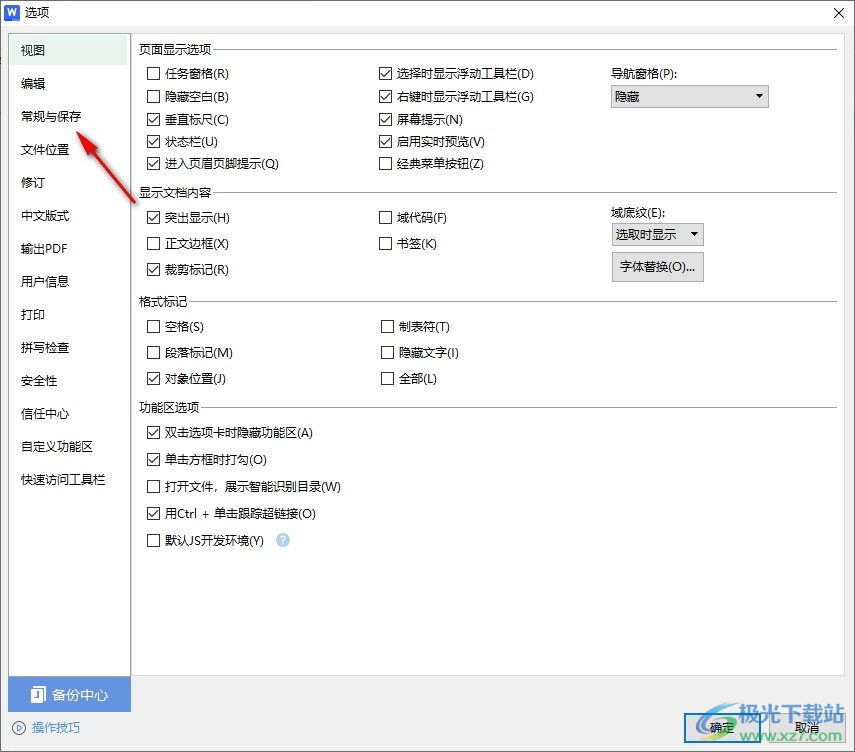The width and height of the screenshot is (855, 752).
Task: Enable the 隐藏空白(B) checkbox
Action: click(154, 97)
